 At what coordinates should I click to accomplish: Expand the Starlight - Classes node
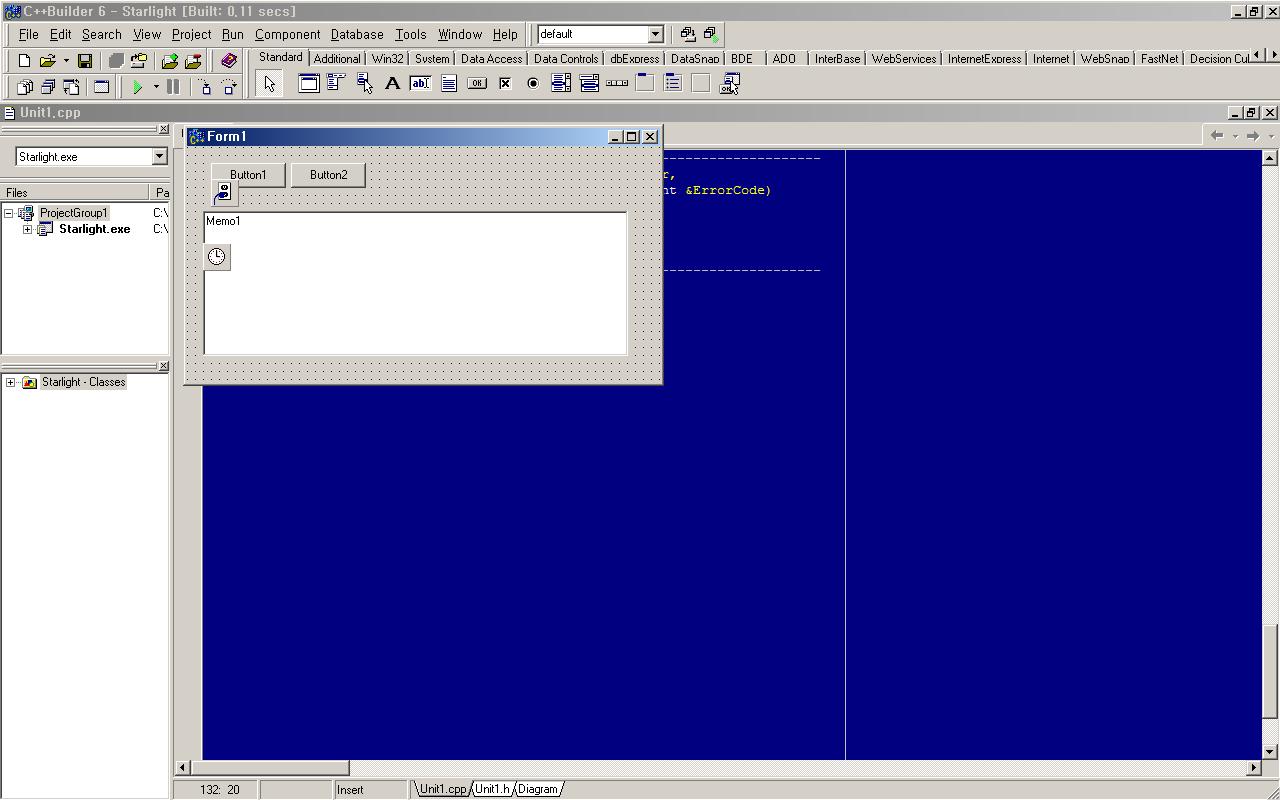click(x=10, y=382)
